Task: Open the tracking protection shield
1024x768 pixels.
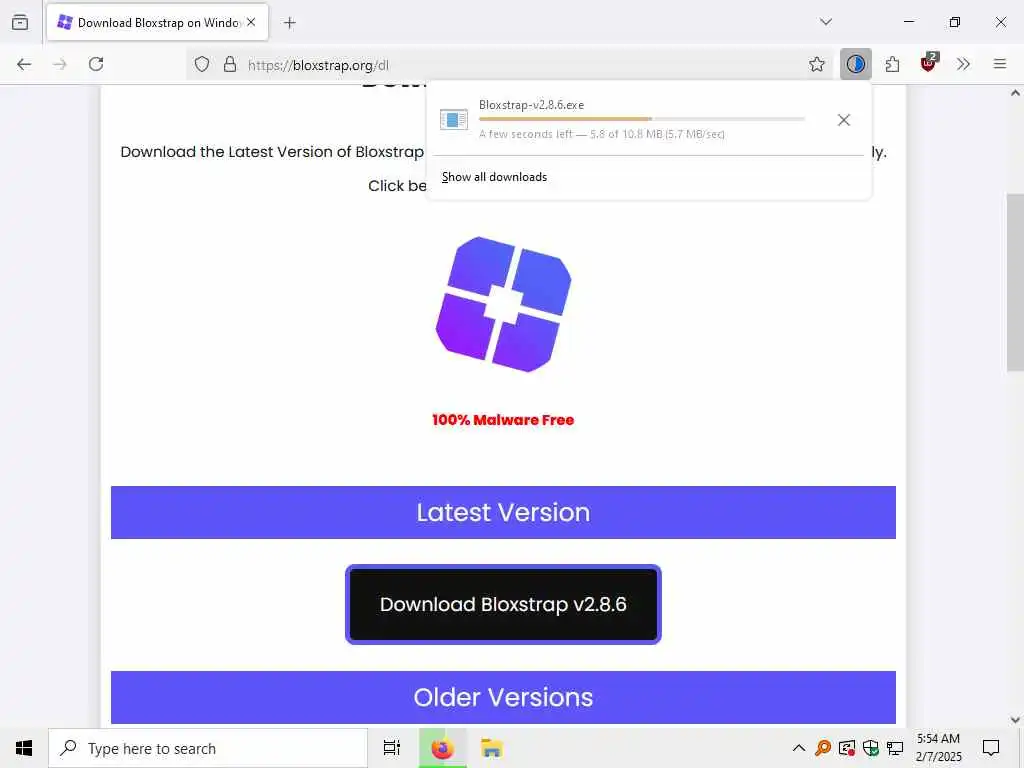Action: pos(202,64)
